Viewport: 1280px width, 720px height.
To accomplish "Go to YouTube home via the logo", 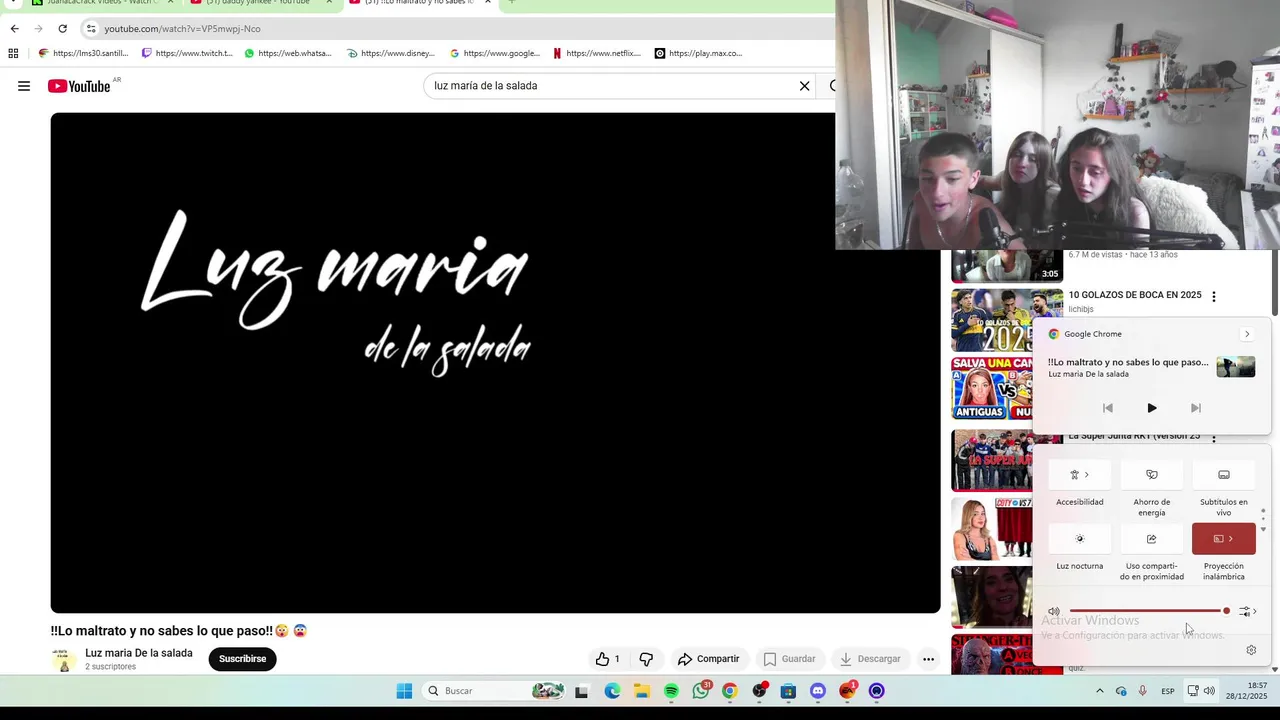I will (x=79, y=86).
